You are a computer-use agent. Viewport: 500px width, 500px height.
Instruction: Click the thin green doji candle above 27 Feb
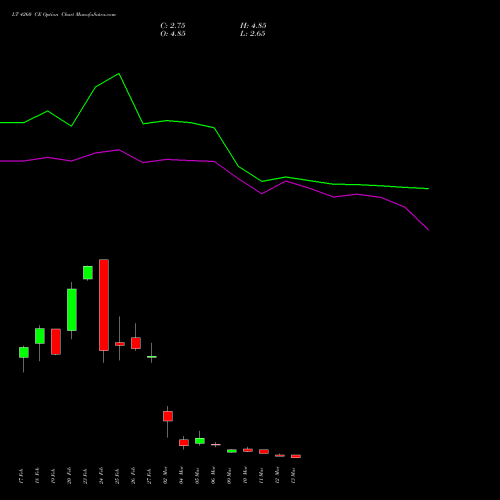coord(152,357)
